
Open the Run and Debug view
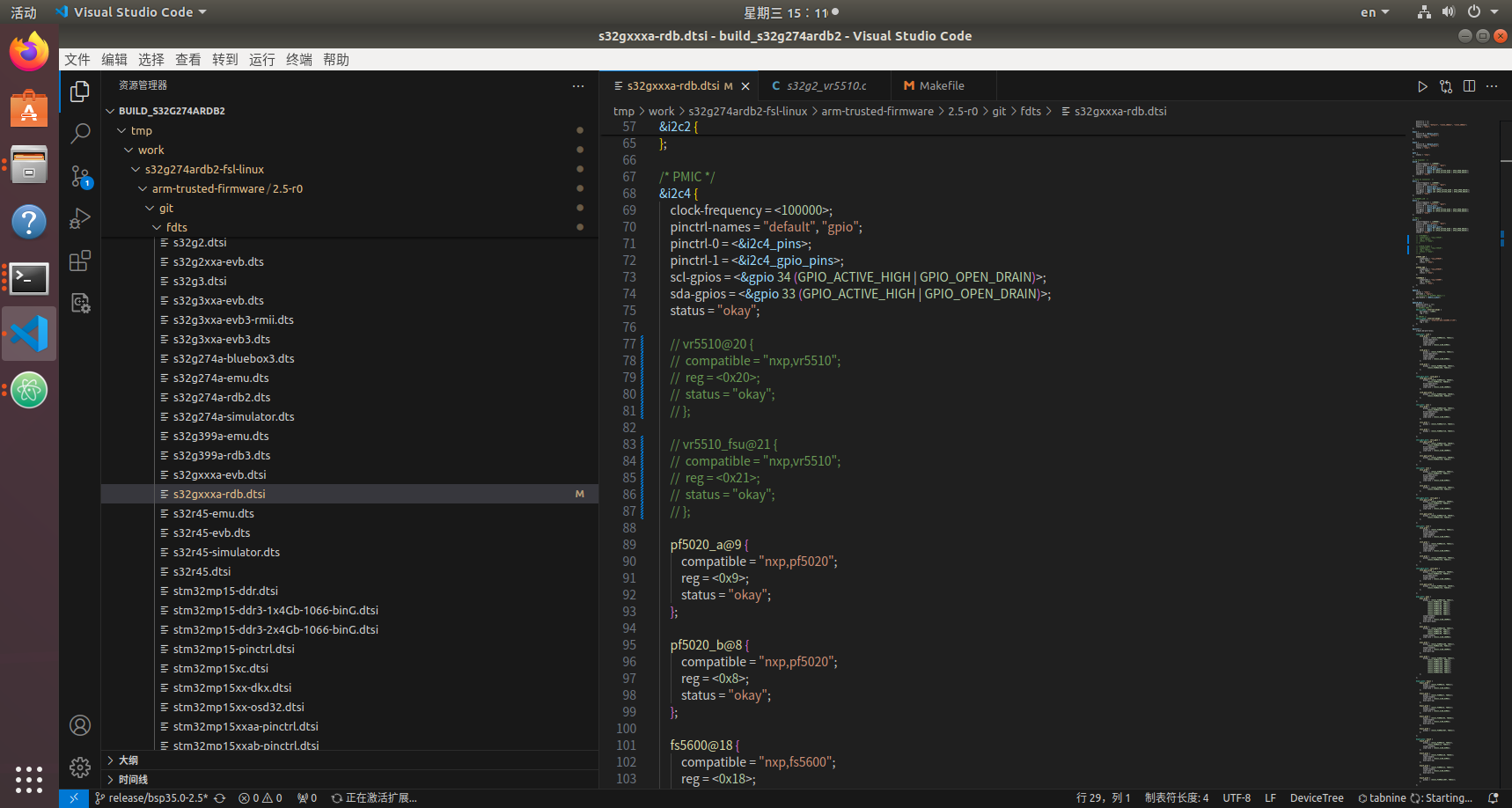tap(80, 218)
